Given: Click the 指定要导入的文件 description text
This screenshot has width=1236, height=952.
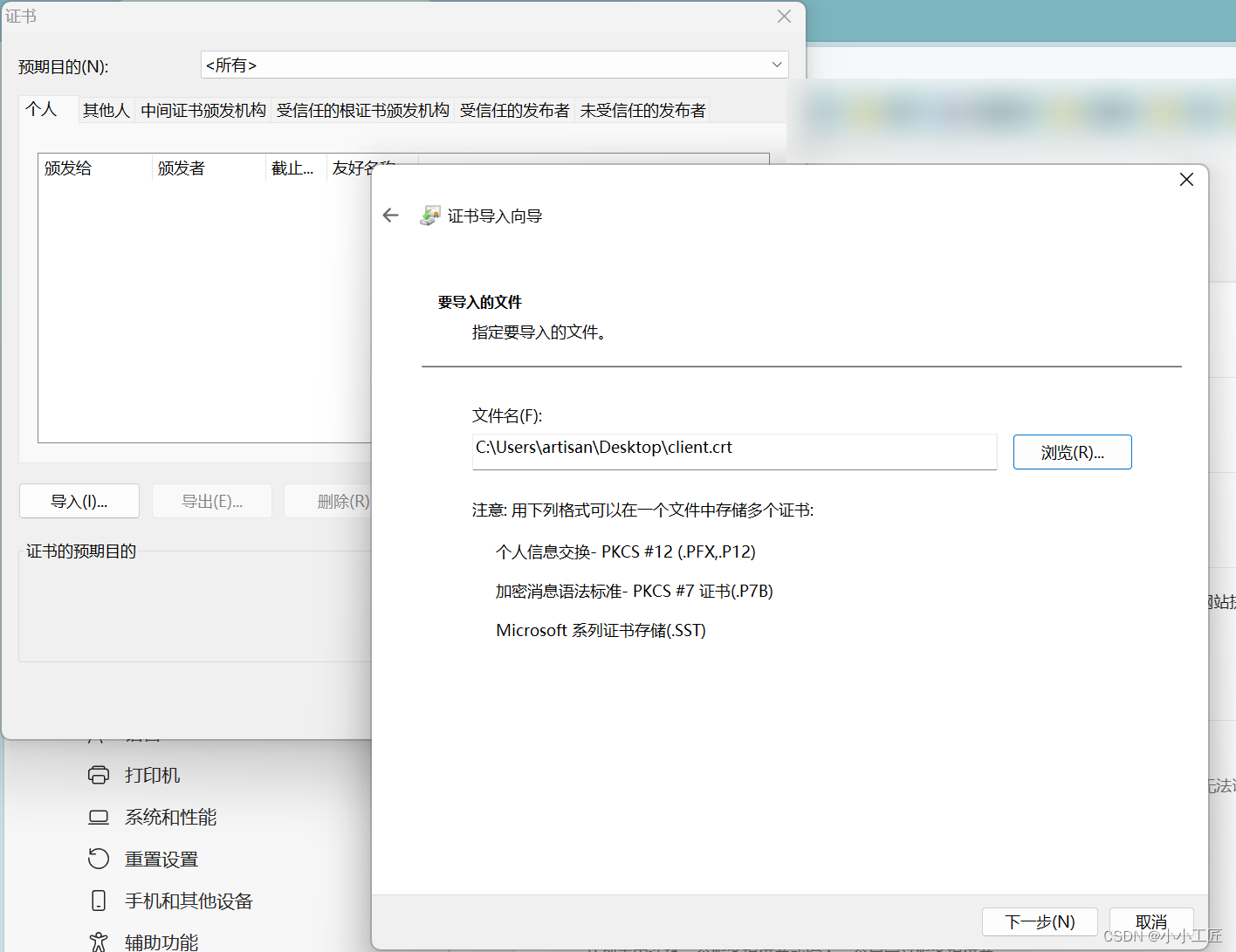Looking at the screenshot, I should tap(539, 332).
